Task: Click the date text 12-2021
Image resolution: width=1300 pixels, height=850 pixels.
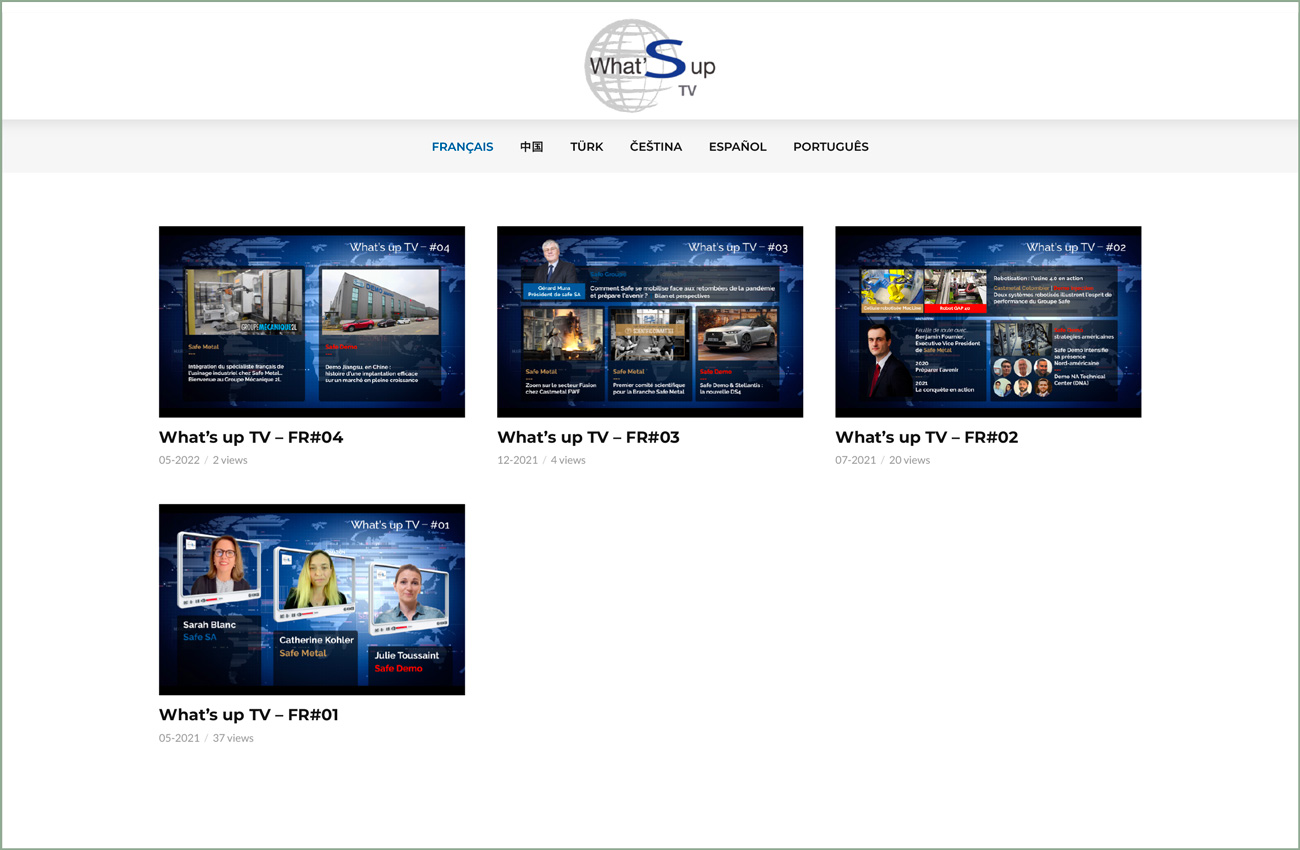Action: point(517,460)
